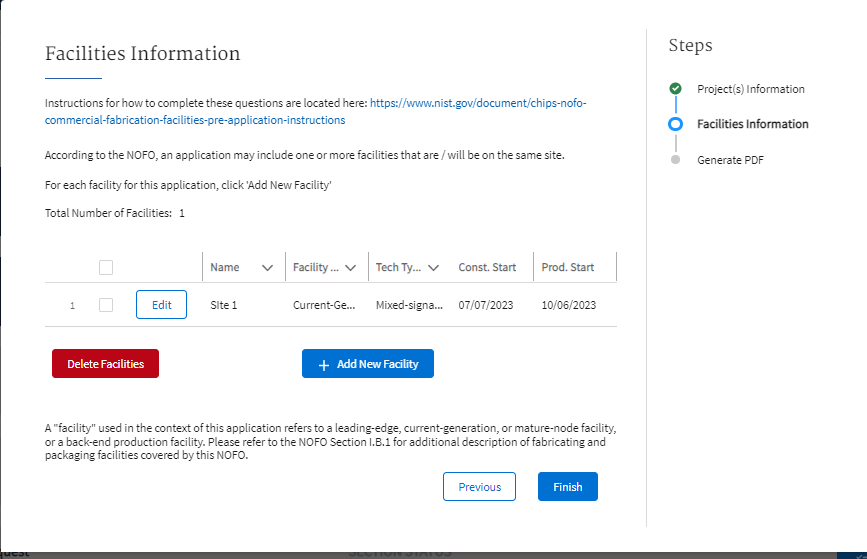The height and width of the screenshot is (559, 867).
Task: Click the Facilities Information step circle icon
Action: 676,124
